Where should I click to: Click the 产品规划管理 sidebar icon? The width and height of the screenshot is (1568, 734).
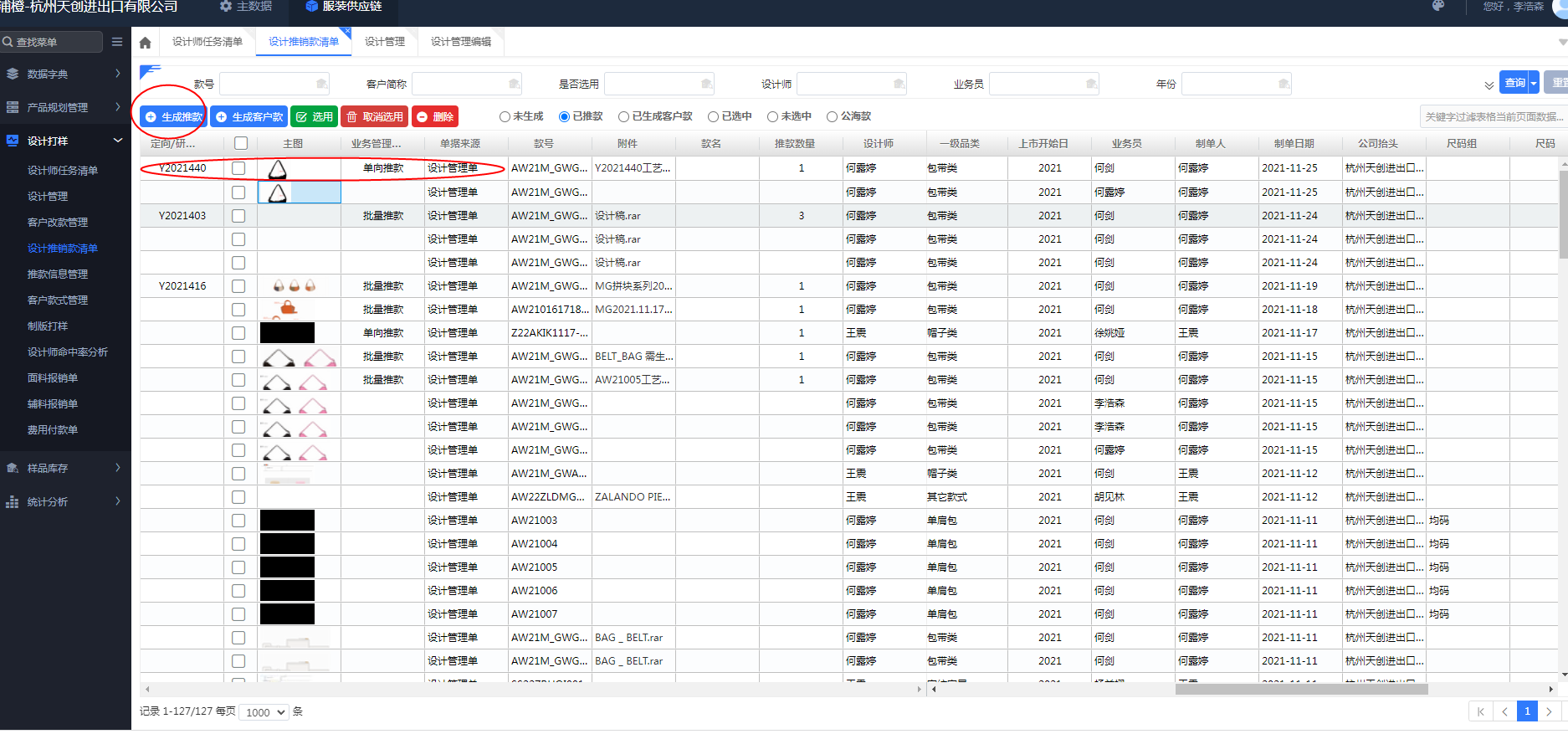pyautogui.click(x=13, y=107)
